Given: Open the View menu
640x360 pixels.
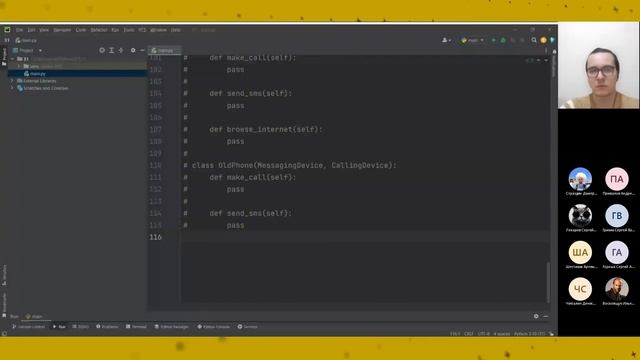Looking at the screenshot, I should coord(44,30).
